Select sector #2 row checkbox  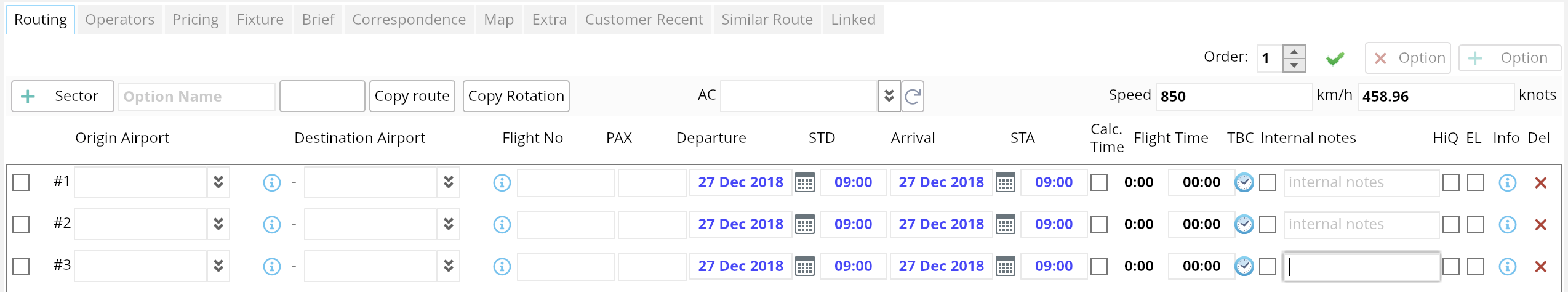click(x=21, y=224)
